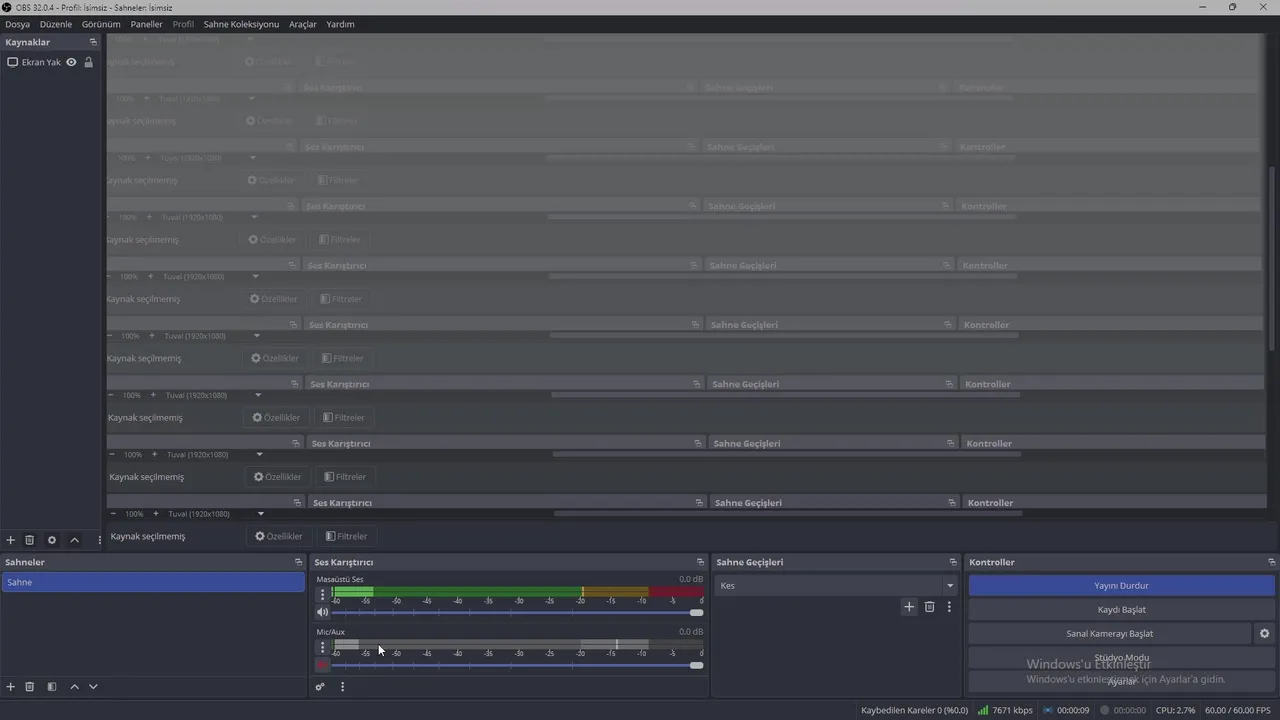Viewport: 1280px width, 720px height.
Task: Open source properties gear in Kaynaklar toolbar
Action: pyautogui.click(x=52, y=540)
